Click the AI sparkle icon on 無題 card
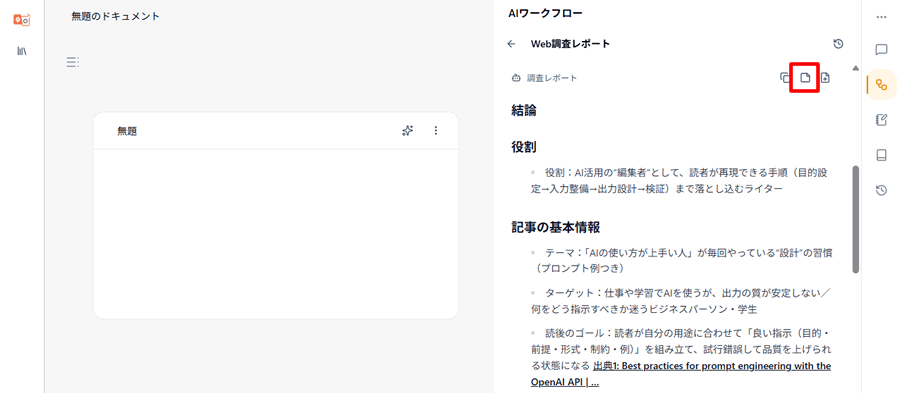Screen dimensions: 900x393 [408, 131]
